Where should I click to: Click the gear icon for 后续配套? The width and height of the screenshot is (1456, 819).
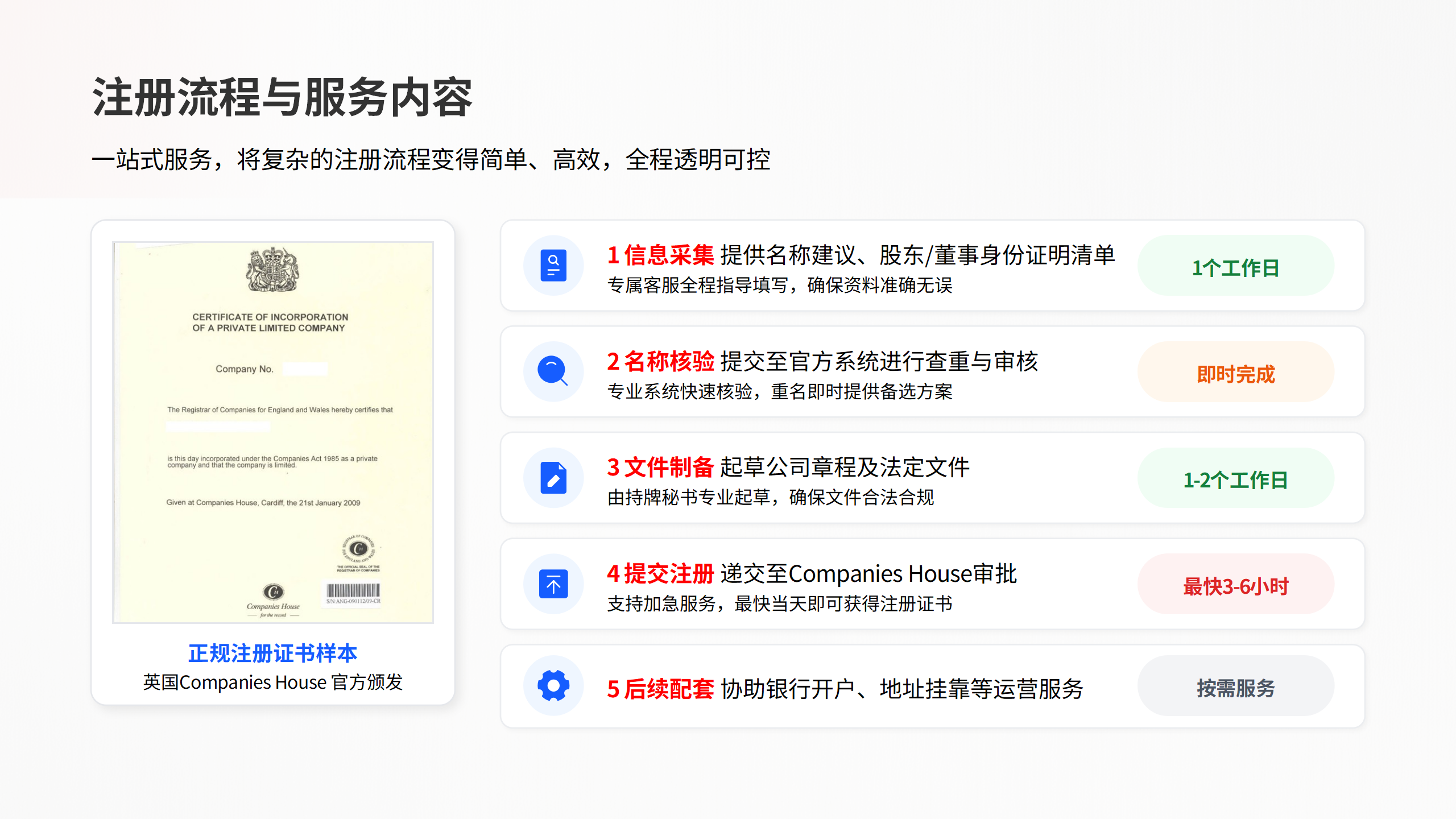click(553, 685)
